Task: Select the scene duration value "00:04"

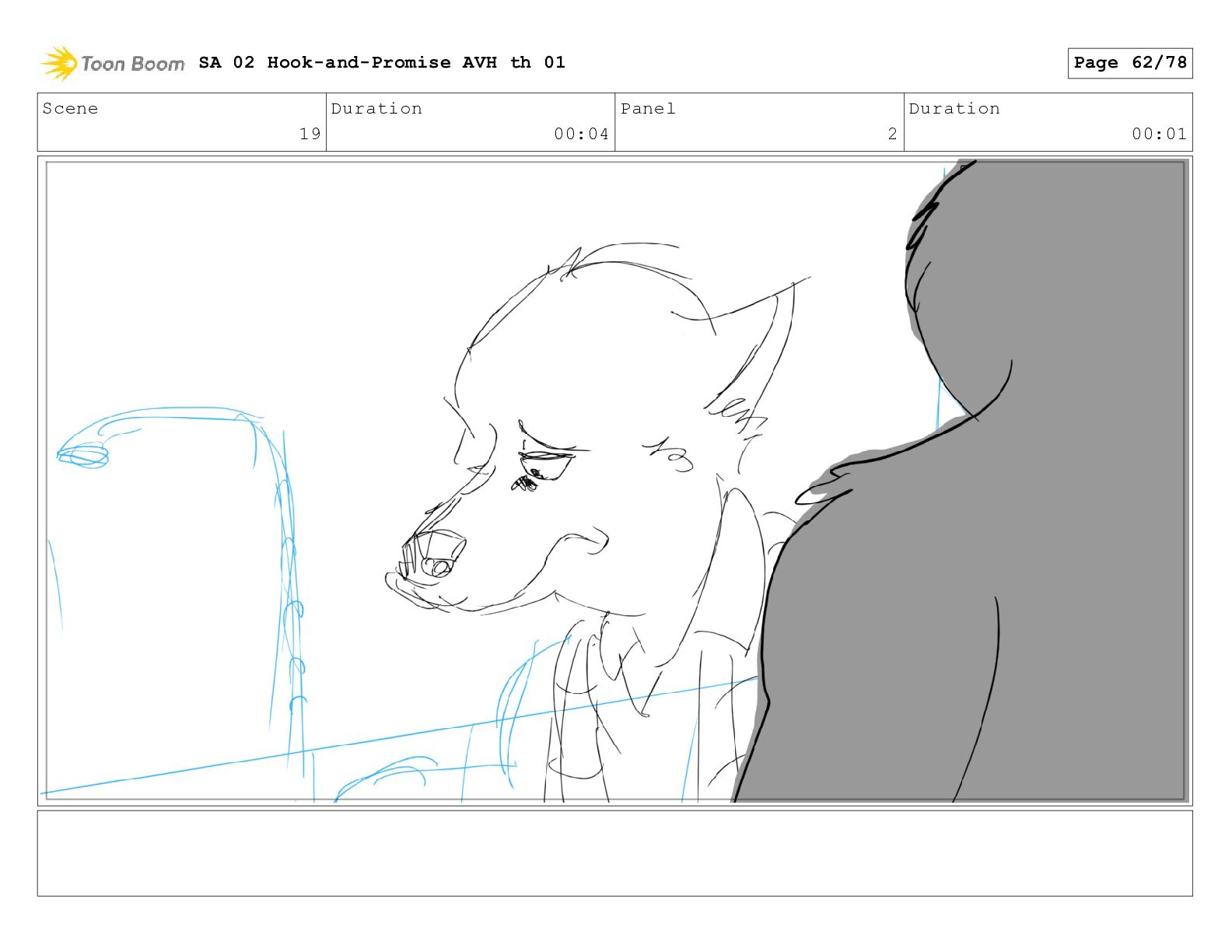Action: point(581,134)
